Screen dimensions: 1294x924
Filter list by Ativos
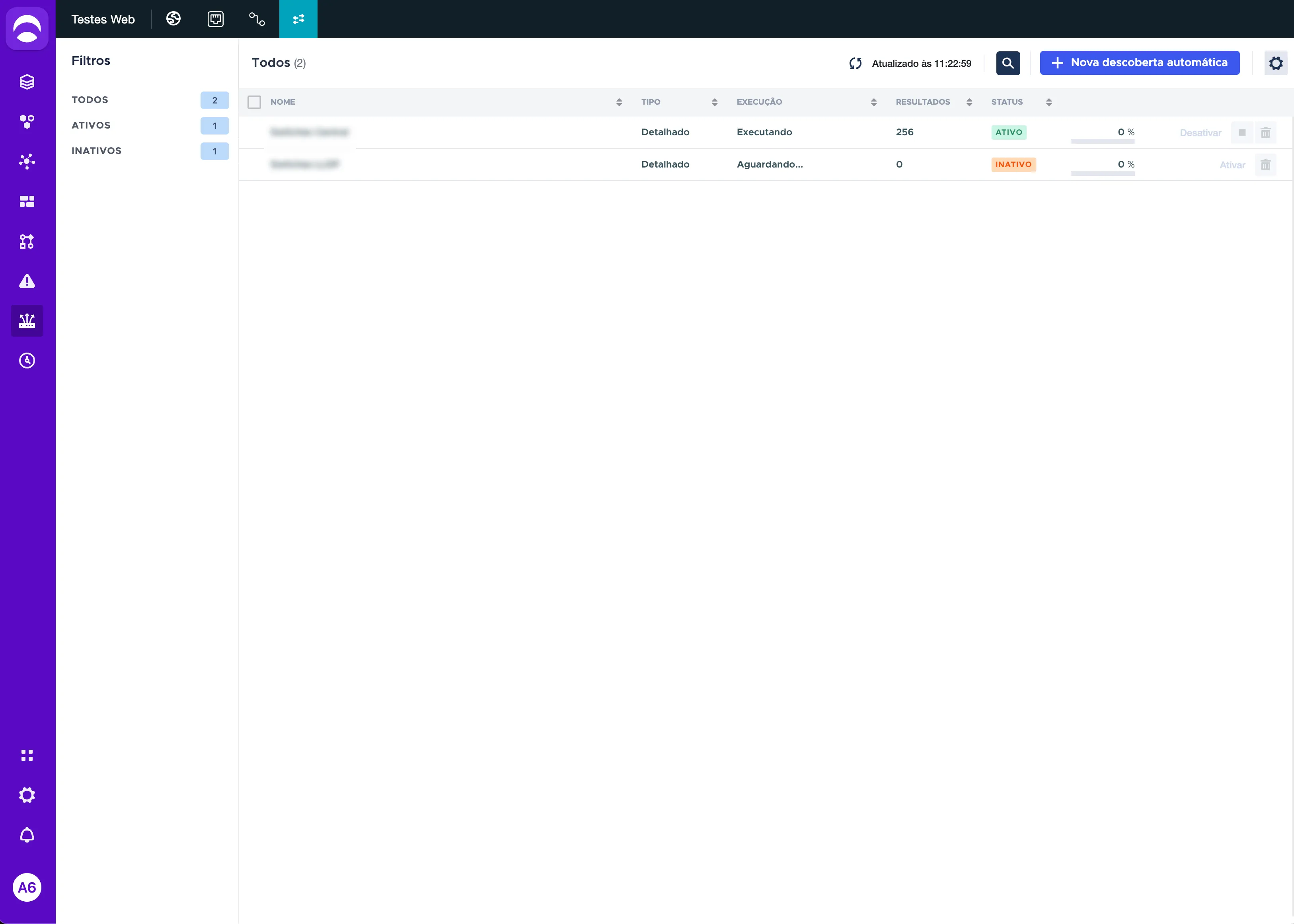pyautogui.click(x=91, y=125)
